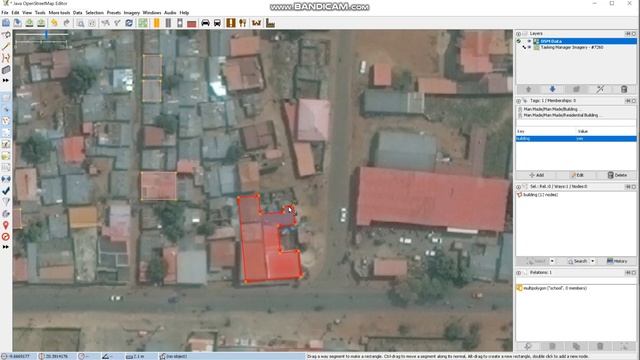Image resolution: width=640 pixels, height=360 pixels.
Task: Toggle the Layers panel pin/detach button
Action: pyautogui.click(x=628, y=33)
